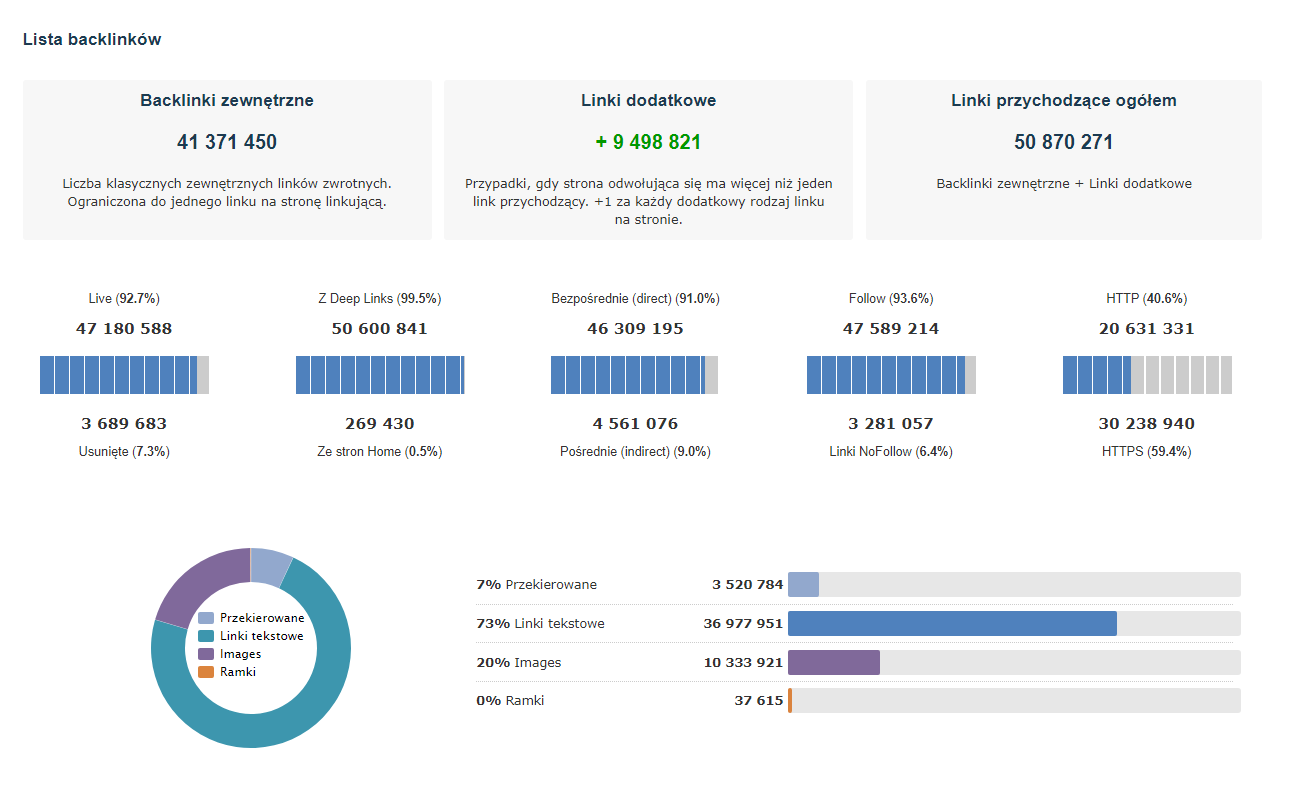The height and width of the screenshot is (794, 1297).
Task: Click the number 46 309 195
Action: click(635, 329)
